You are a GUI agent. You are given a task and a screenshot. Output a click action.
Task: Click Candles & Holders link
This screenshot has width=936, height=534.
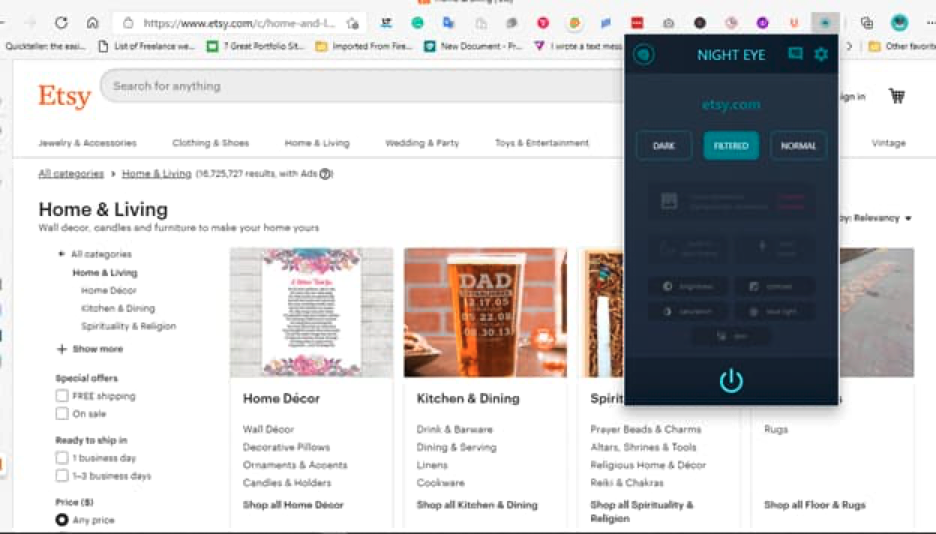(x=287, y=483)
